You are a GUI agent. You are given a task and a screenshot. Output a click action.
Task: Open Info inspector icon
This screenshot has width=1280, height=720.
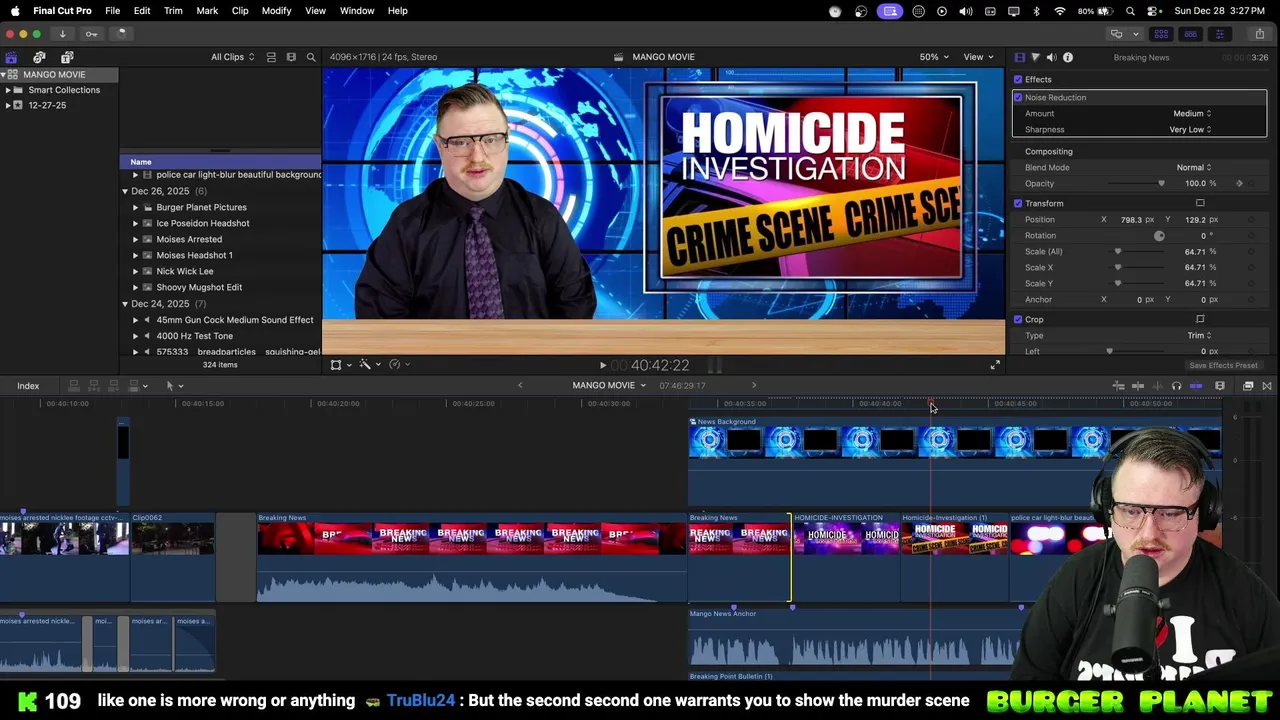1067,57
